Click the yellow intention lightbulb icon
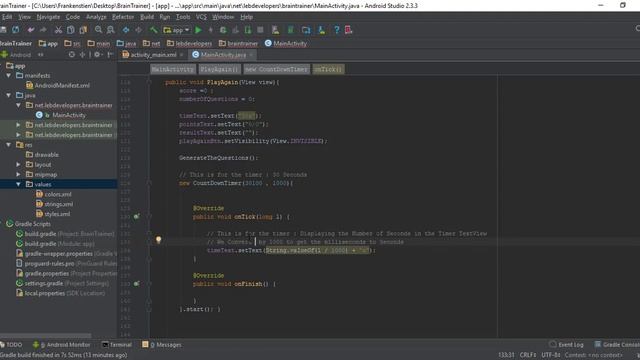This screenshot has height=360, width=640. pos(158,240)
